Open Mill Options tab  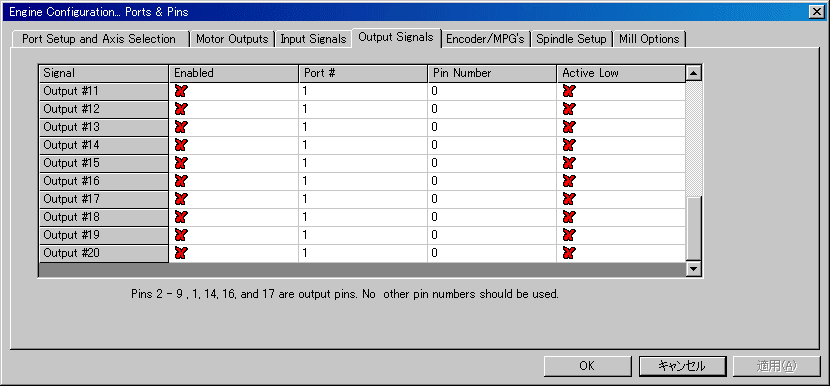point(649,39)
